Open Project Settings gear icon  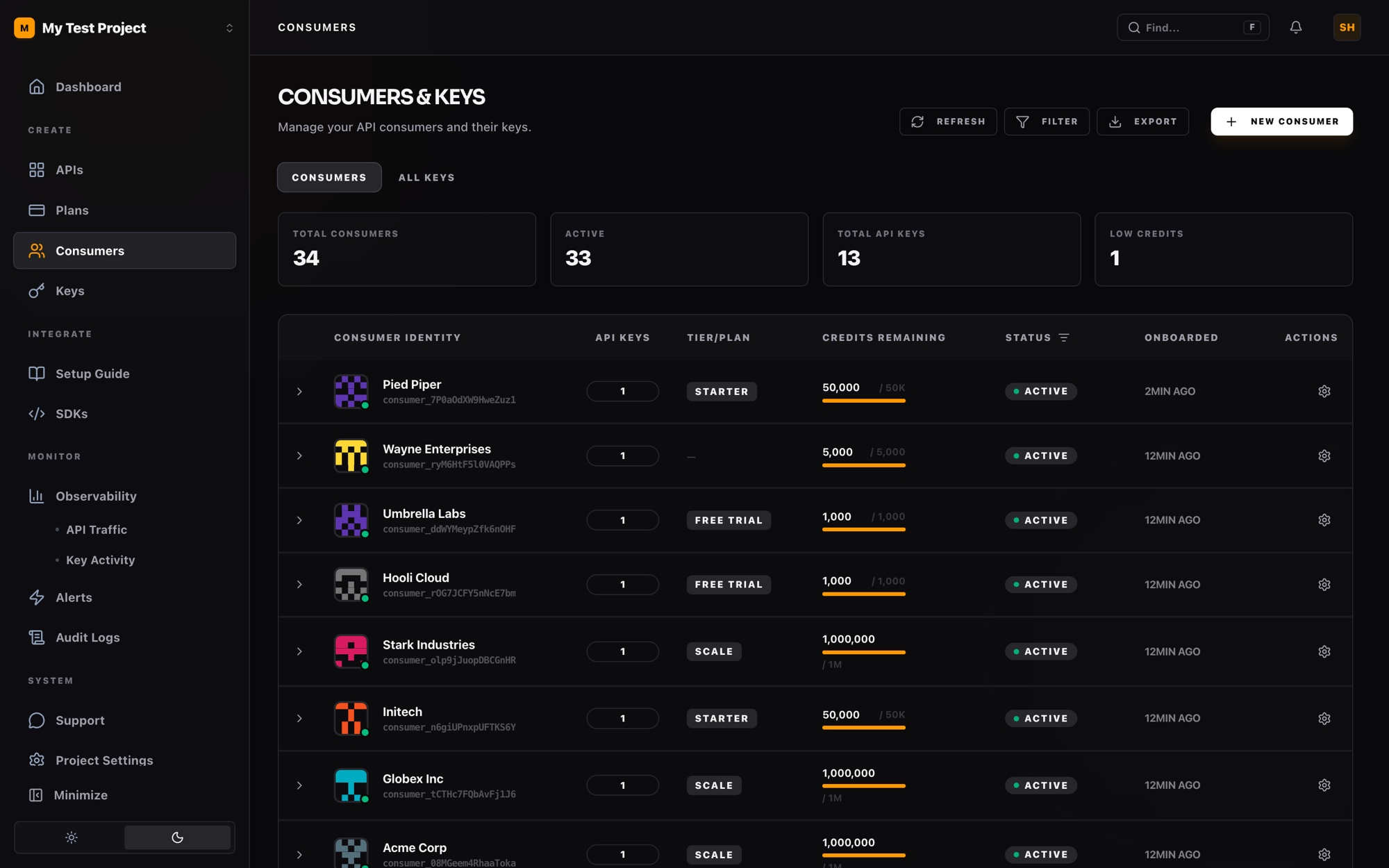click(x=37, y=760)
